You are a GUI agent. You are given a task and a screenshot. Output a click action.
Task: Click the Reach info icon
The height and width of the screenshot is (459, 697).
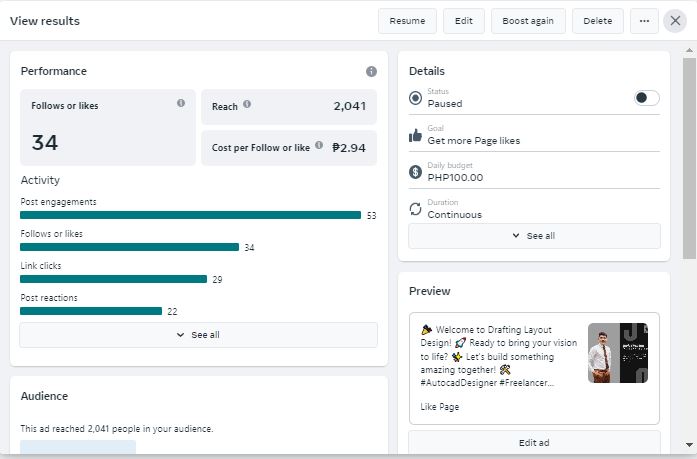[x=247, y=104]
